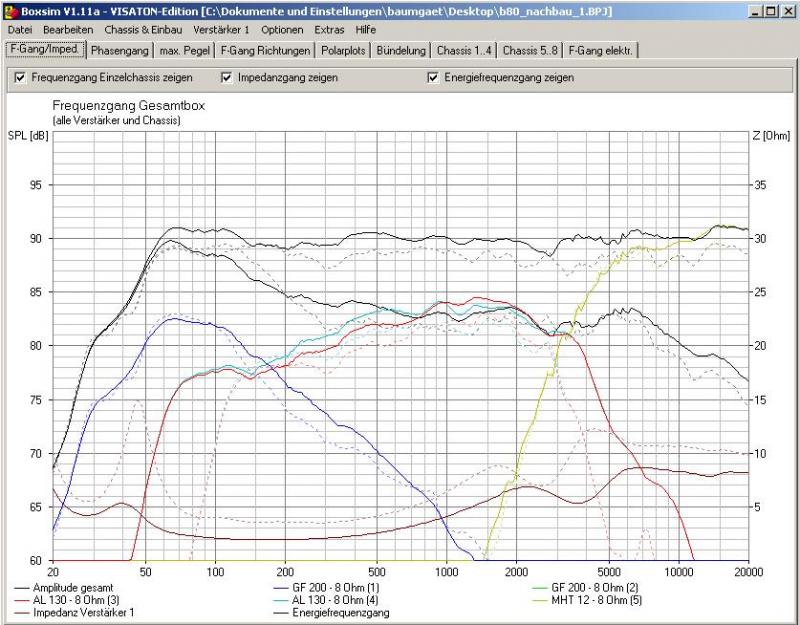Minimize the Boxsim window

click(756, 11)
